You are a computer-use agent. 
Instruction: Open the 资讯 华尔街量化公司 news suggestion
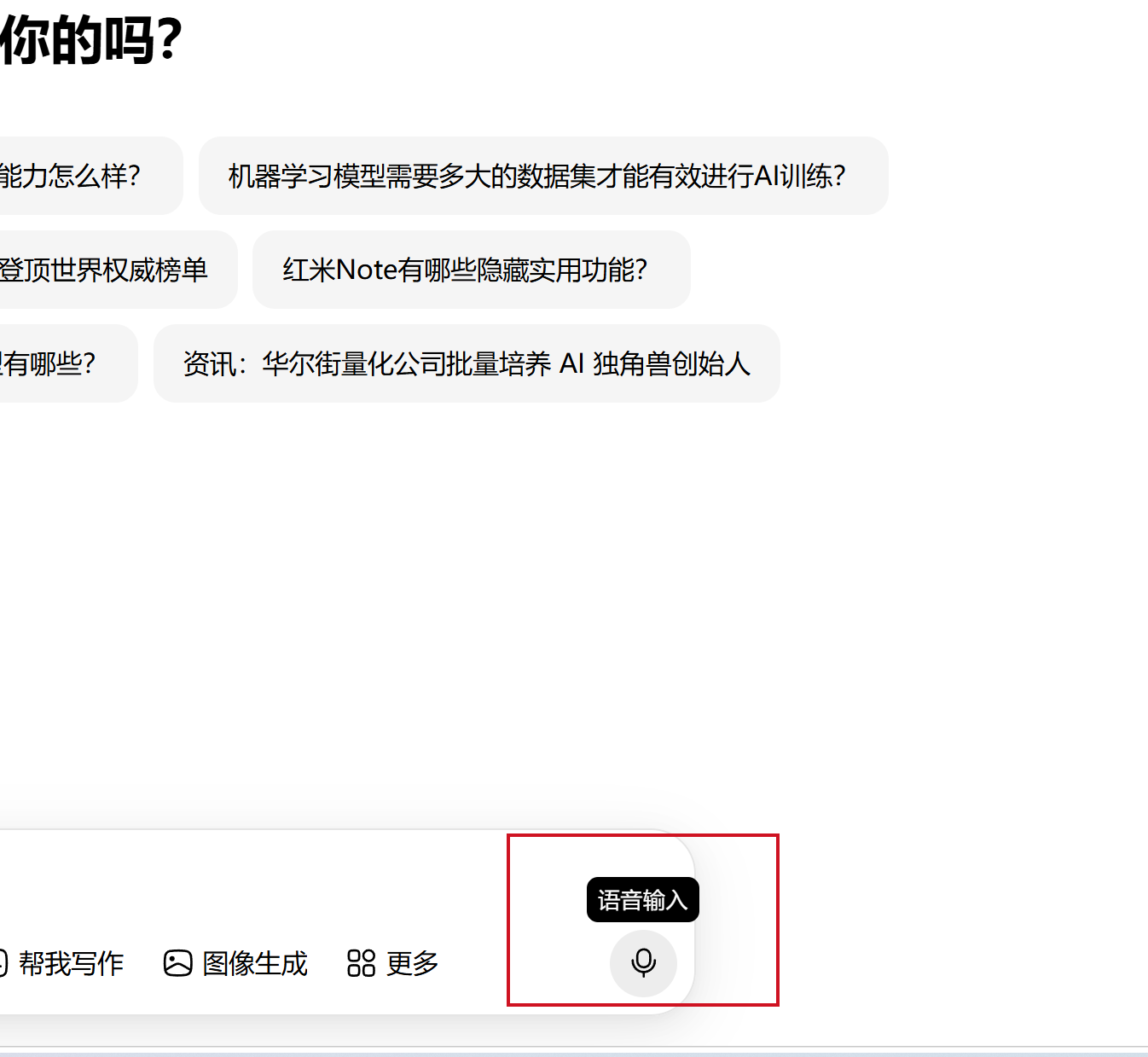pos(466,363)
